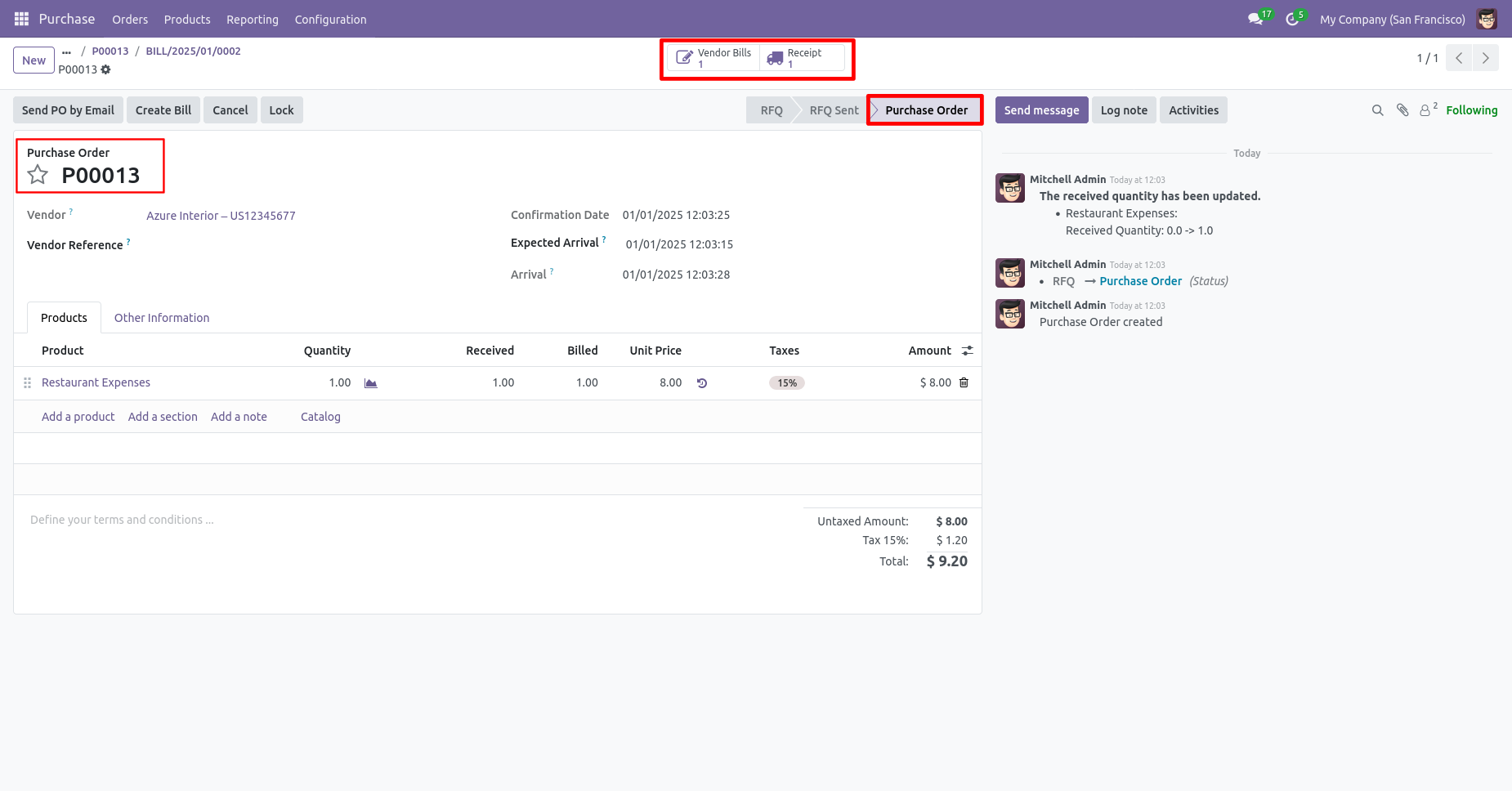The width and height of the screenshot is (1512, 791).
Task: Open the Products menu in the top bar
Action: pyautogui.click(x=187, y=19)
